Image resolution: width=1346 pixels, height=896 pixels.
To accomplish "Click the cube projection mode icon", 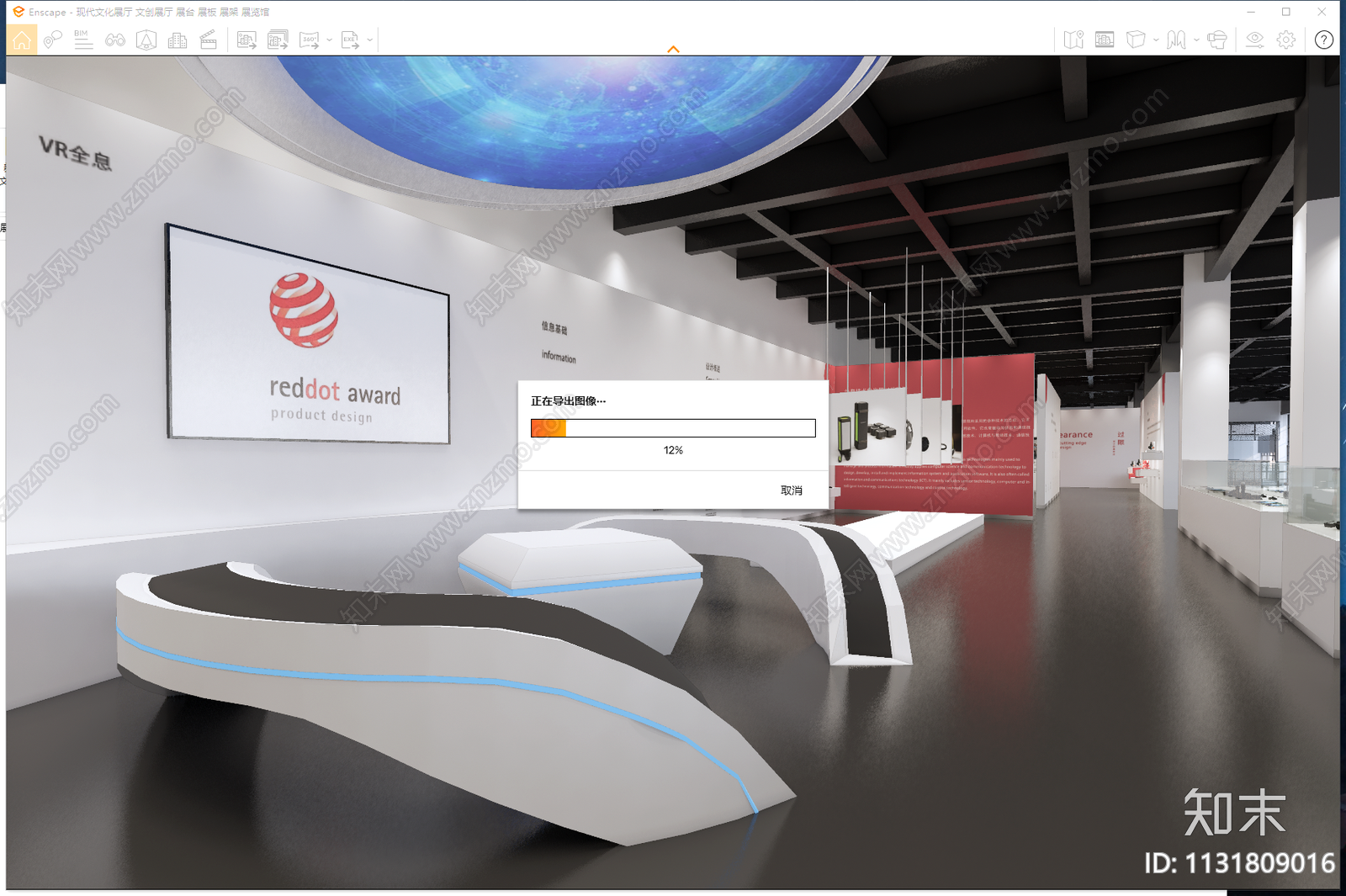I will pyautogui.click(x=1136, y=40).
